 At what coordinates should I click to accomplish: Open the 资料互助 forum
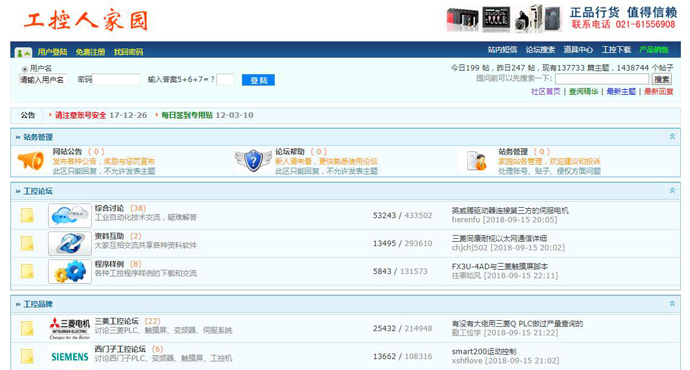109,236
